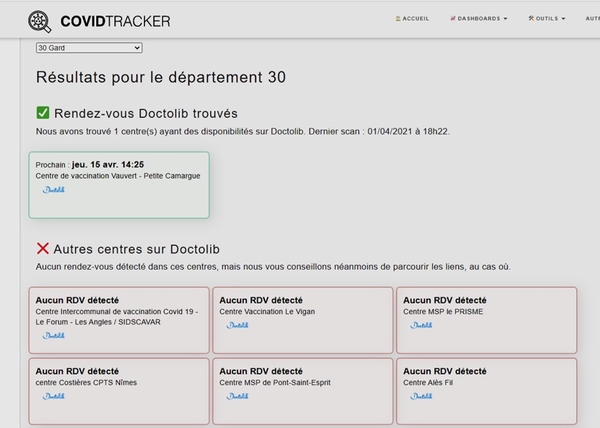Select the Centre Vaccination Le Vigan card

pos(303,320)
